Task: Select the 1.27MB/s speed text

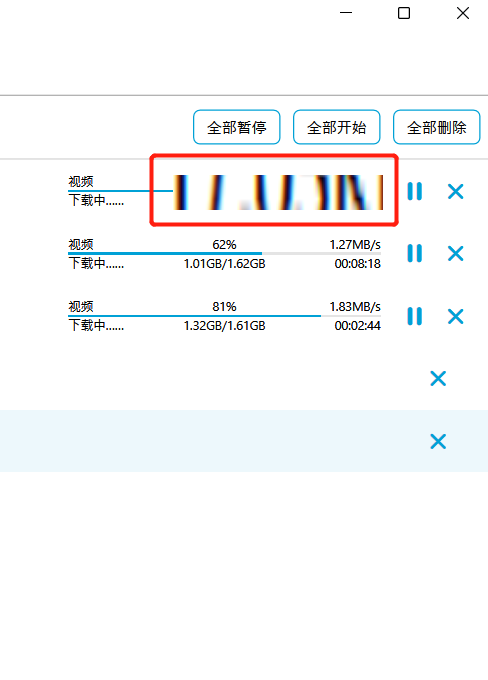Action: click(355, 245)
